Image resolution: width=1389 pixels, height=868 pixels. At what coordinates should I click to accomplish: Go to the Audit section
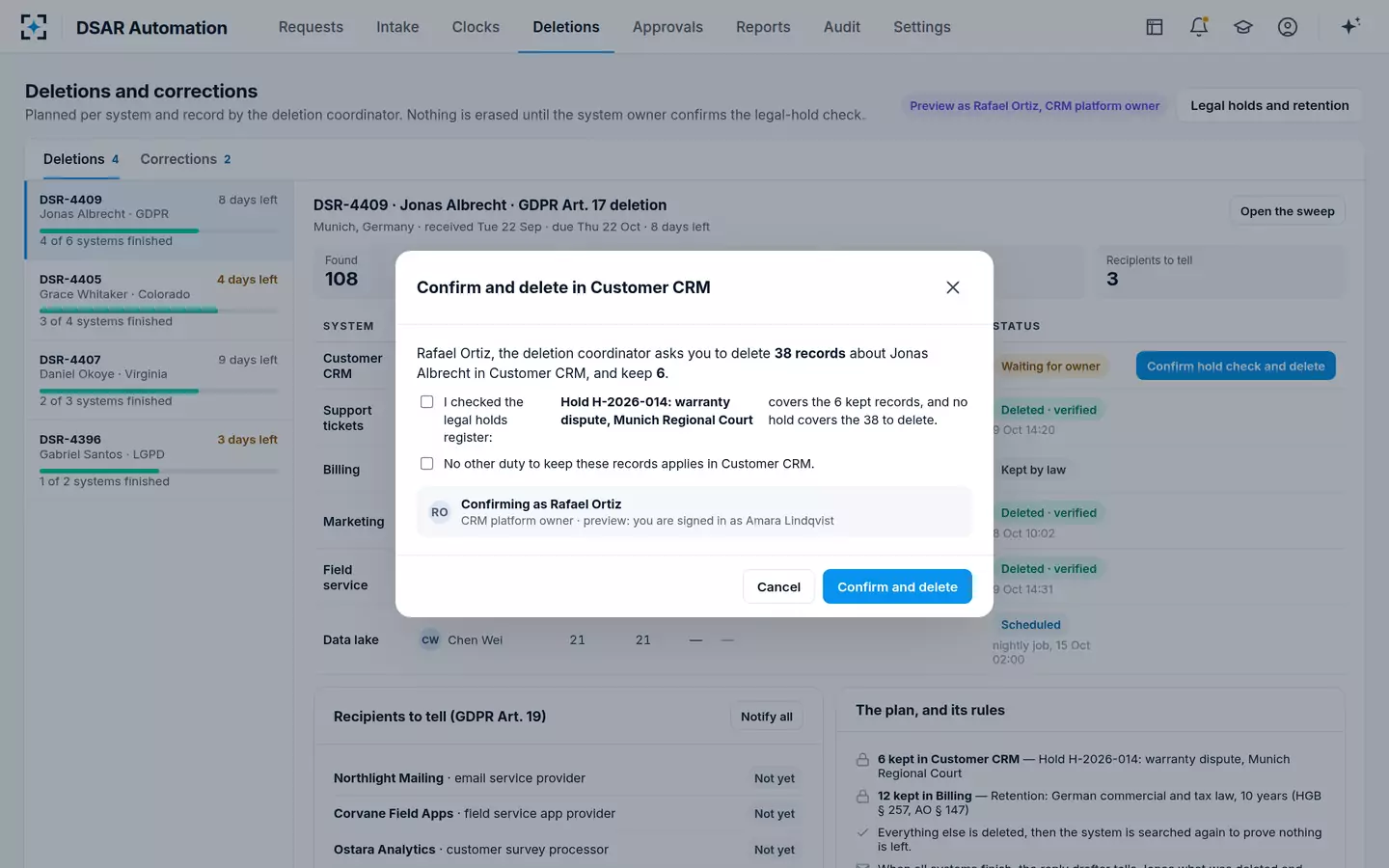tap(842, 27)
